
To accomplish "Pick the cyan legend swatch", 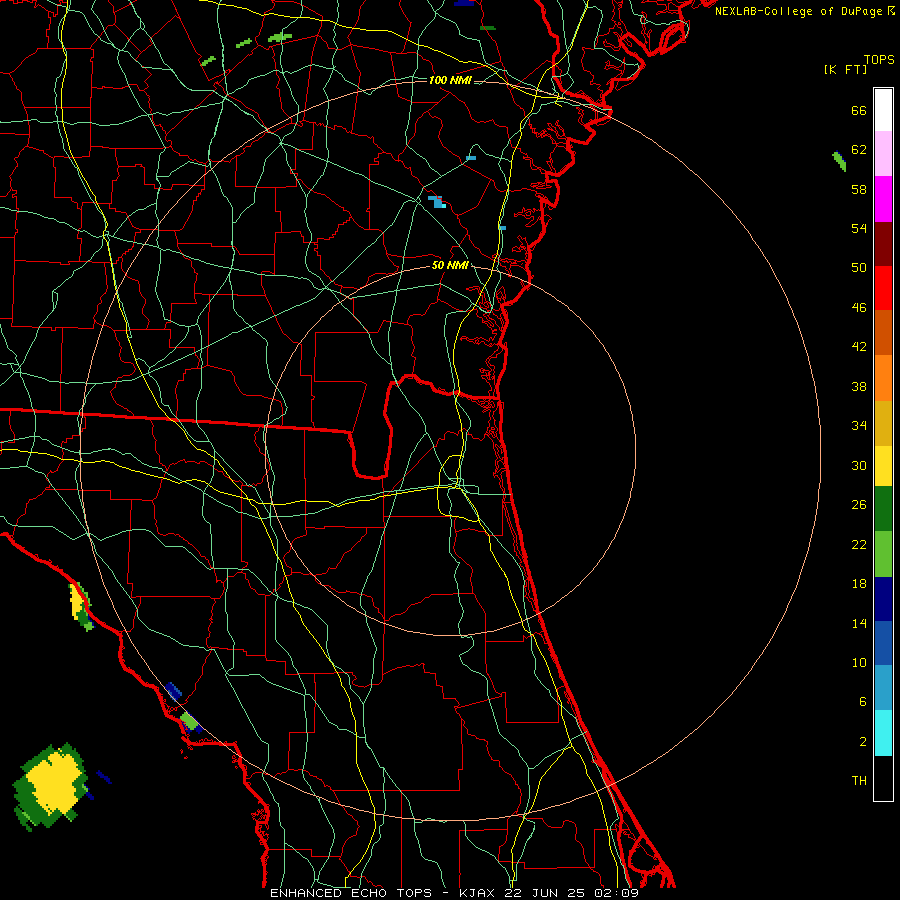I will pos(883,733).
